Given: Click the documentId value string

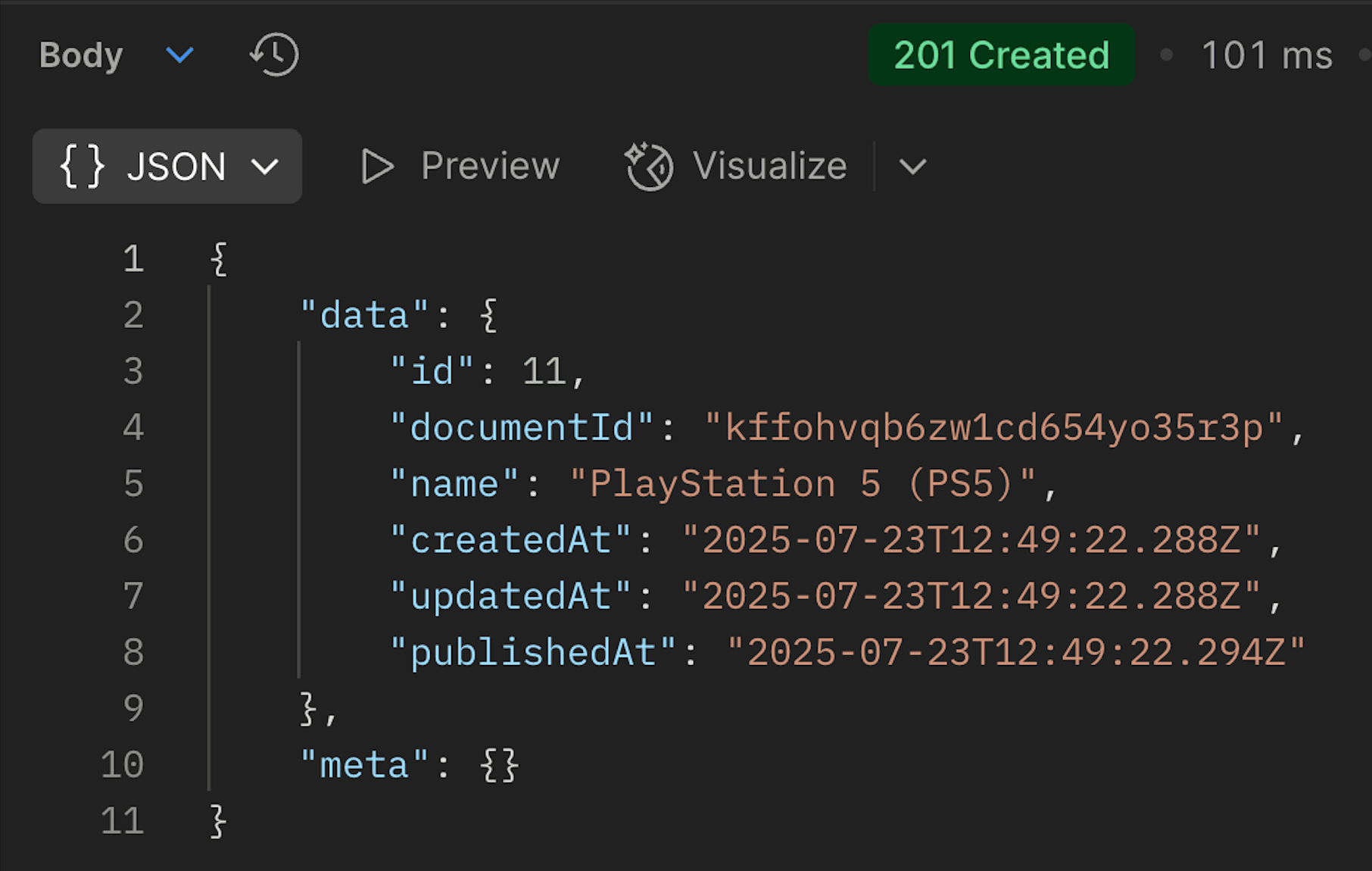Looking at the screenshot, I should pos(994,427).
